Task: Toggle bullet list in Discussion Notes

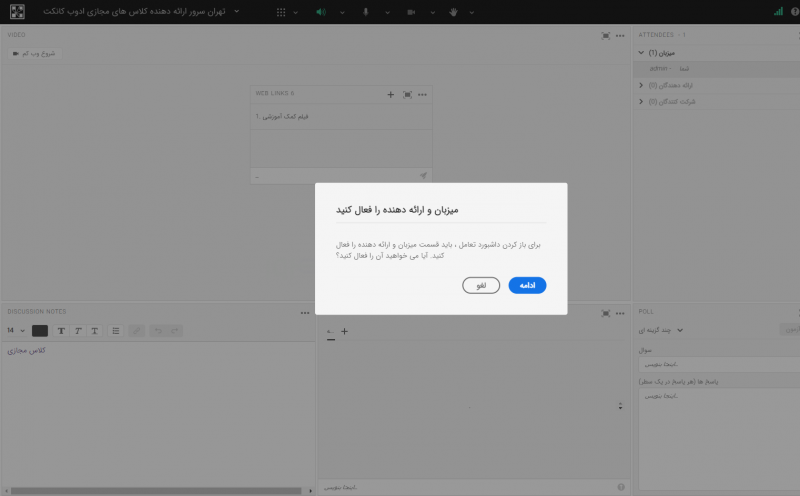Action: click(116, 331)
